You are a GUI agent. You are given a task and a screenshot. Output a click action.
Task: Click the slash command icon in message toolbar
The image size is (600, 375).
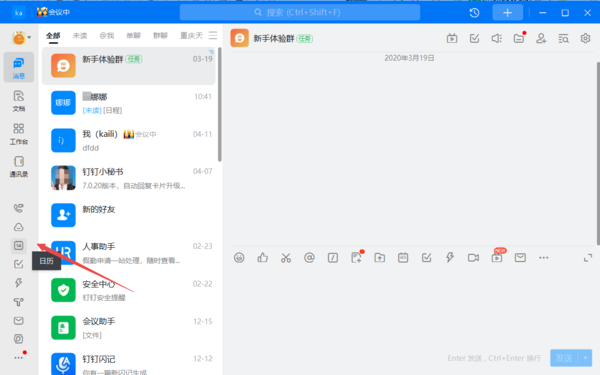333,258
